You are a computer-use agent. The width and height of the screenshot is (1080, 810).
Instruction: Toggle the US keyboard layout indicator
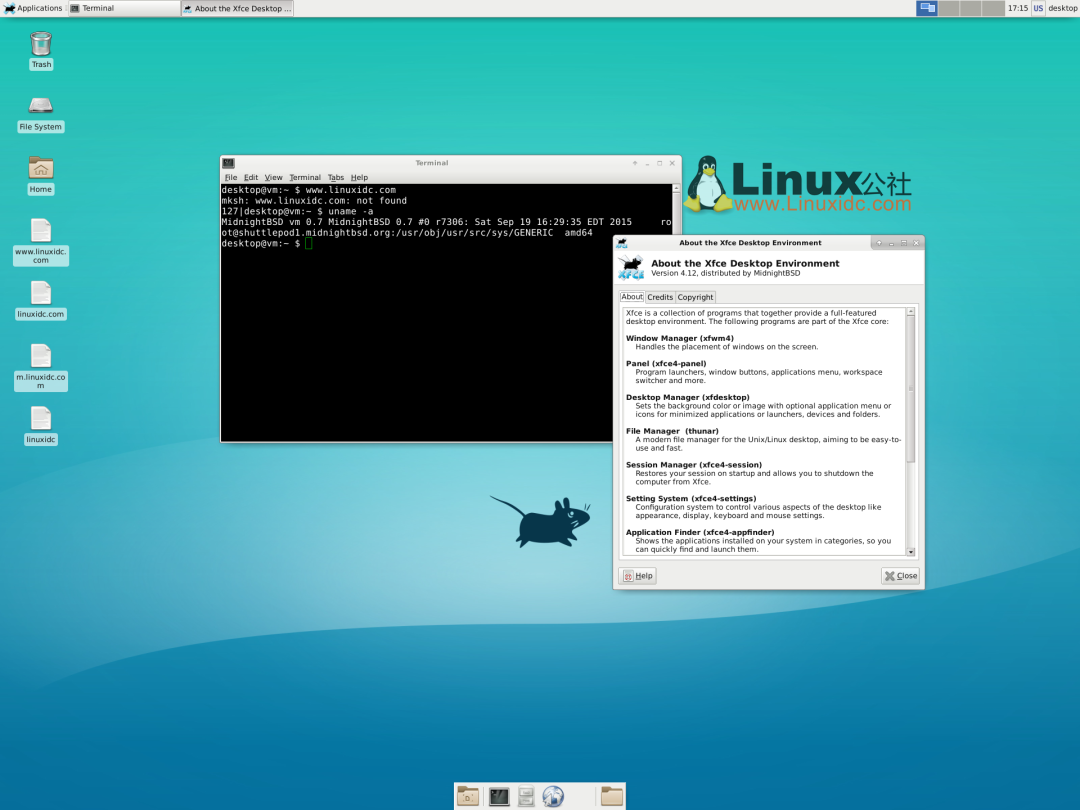click(1037, 8)
